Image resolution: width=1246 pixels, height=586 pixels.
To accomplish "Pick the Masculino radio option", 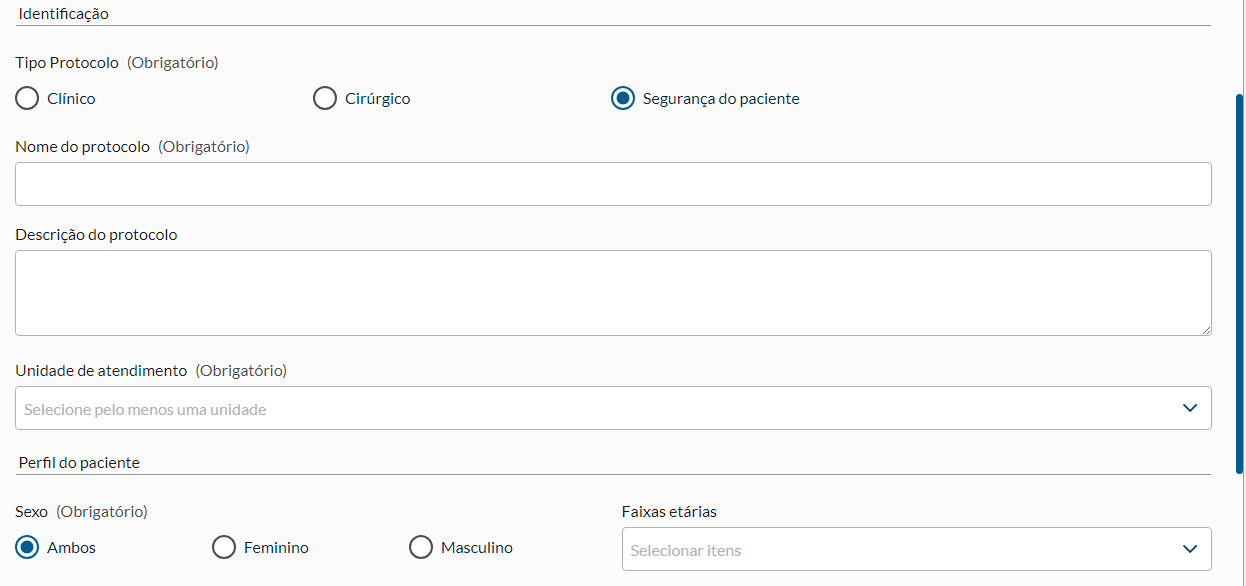I will [422, 548].
